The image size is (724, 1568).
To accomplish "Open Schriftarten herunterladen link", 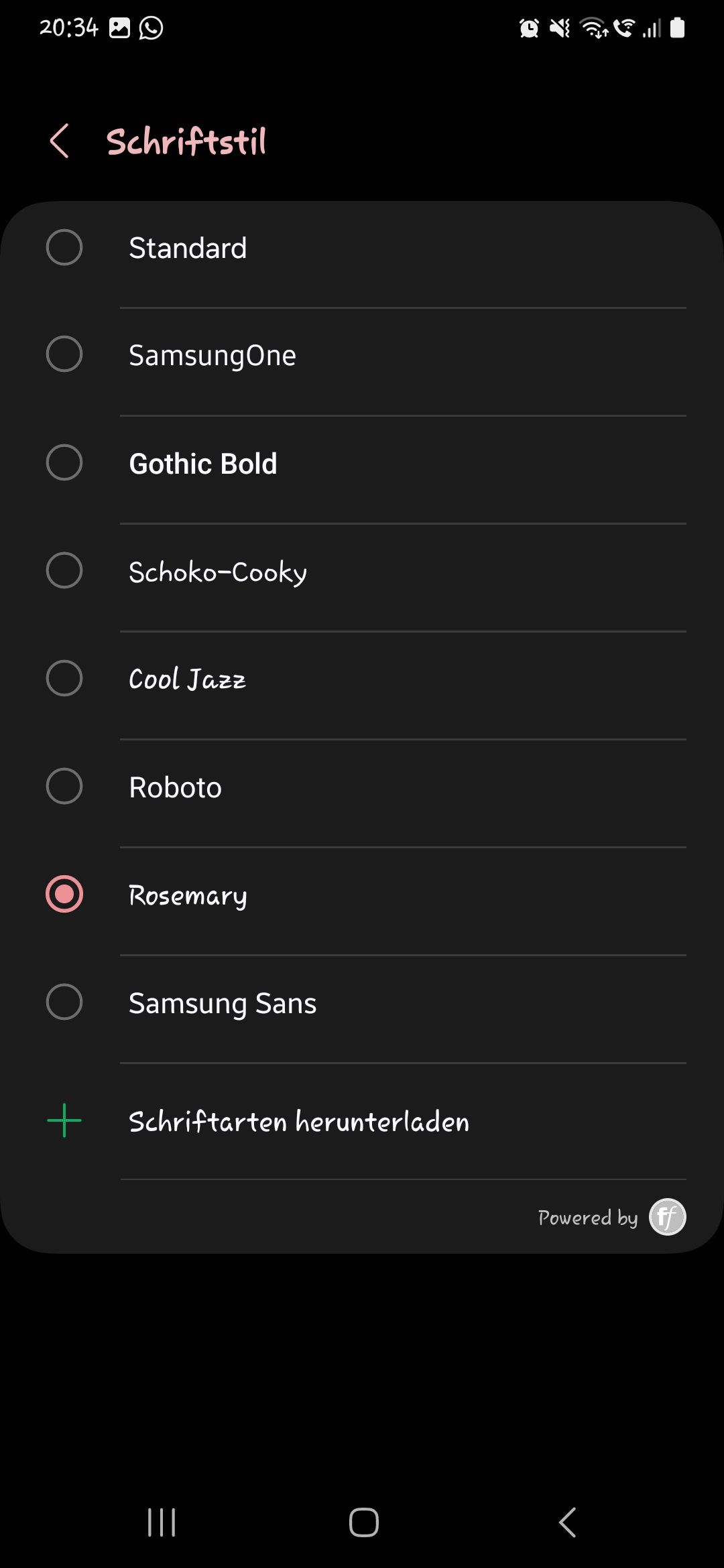I will 299,1122.
